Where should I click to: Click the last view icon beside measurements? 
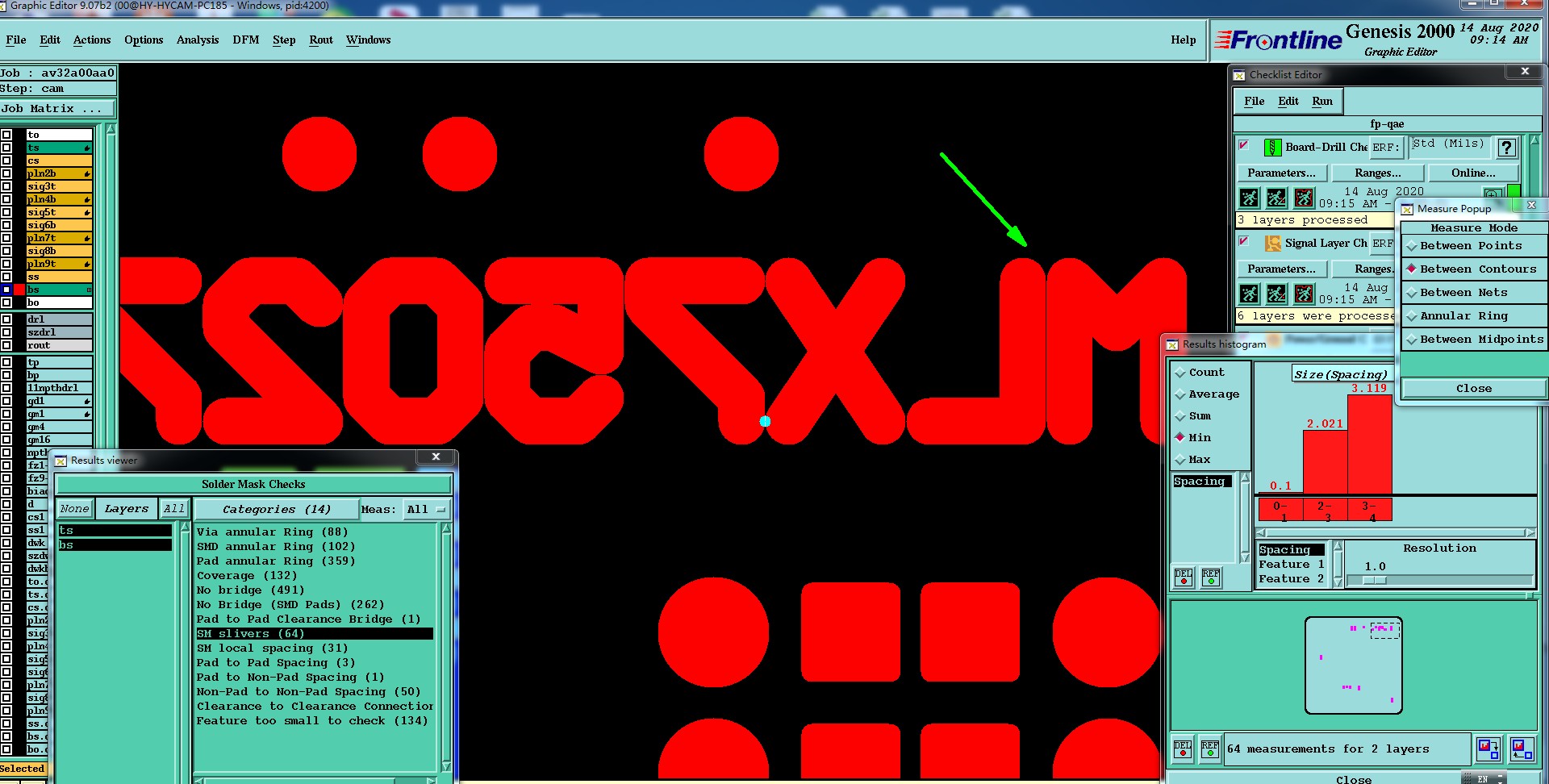tap(1522, 749)
